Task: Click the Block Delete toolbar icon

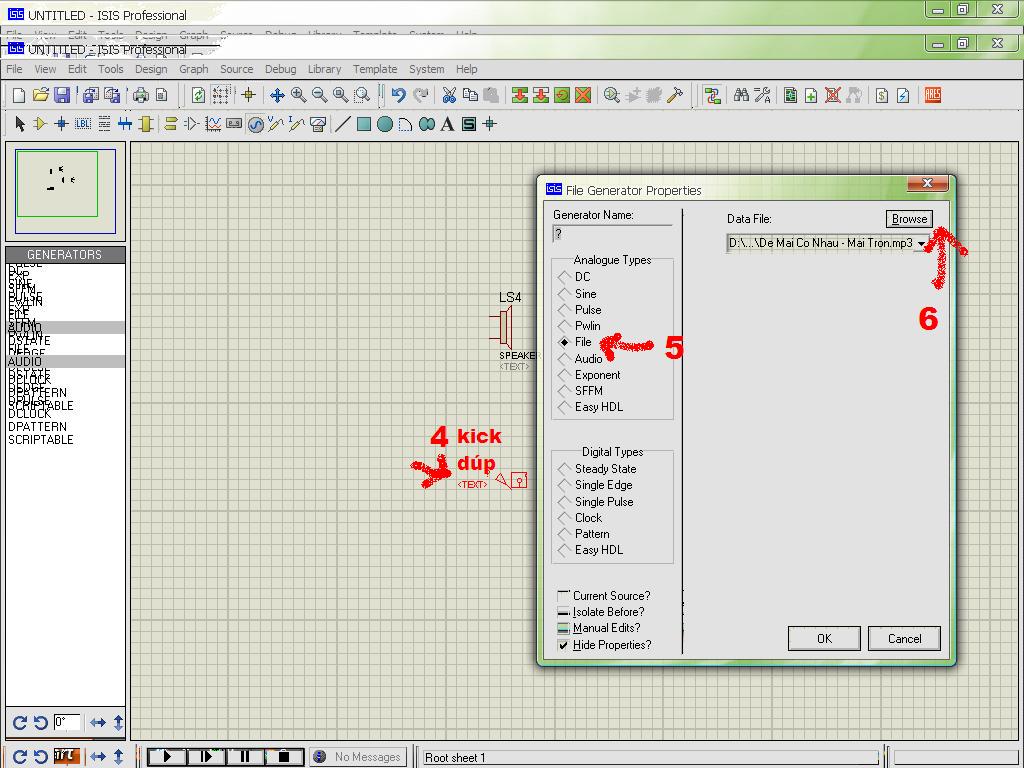Action: point(583,95)
